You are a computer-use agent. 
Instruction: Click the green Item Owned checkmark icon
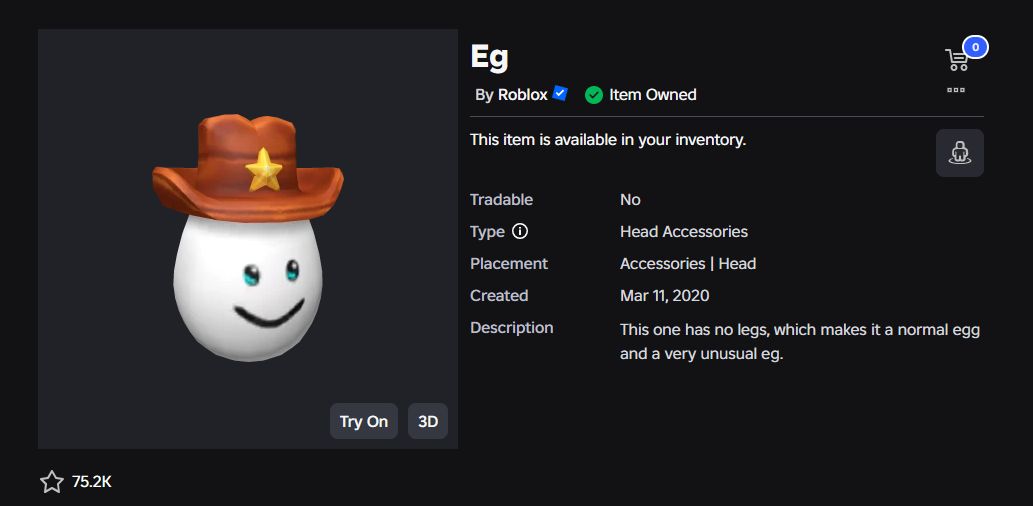pos(594,95)
